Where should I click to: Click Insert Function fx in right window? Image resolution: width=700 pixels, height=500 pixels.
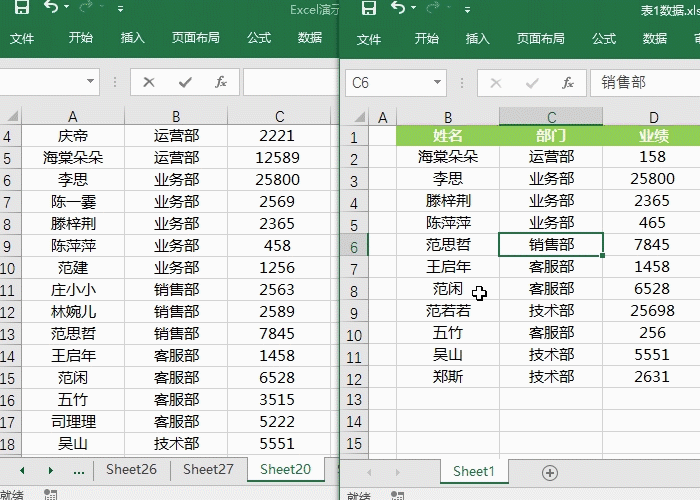tap(568, 83)
